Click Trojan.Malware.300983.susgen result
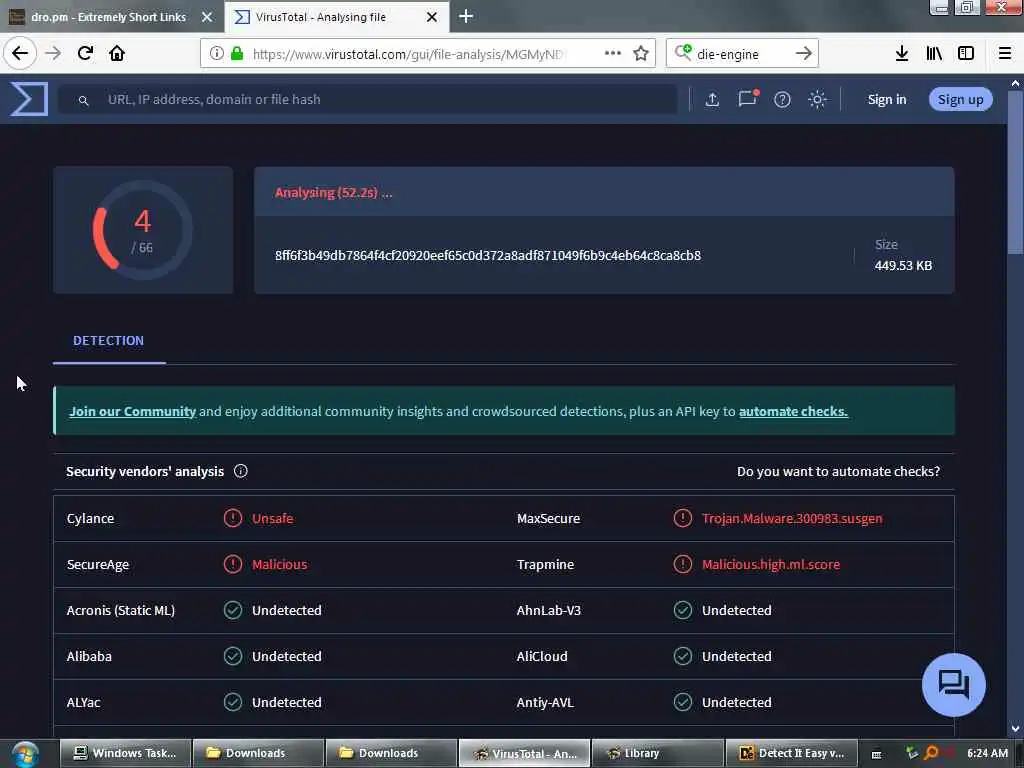The width and height of the screenshot is (1024, 768). point(792,518)
